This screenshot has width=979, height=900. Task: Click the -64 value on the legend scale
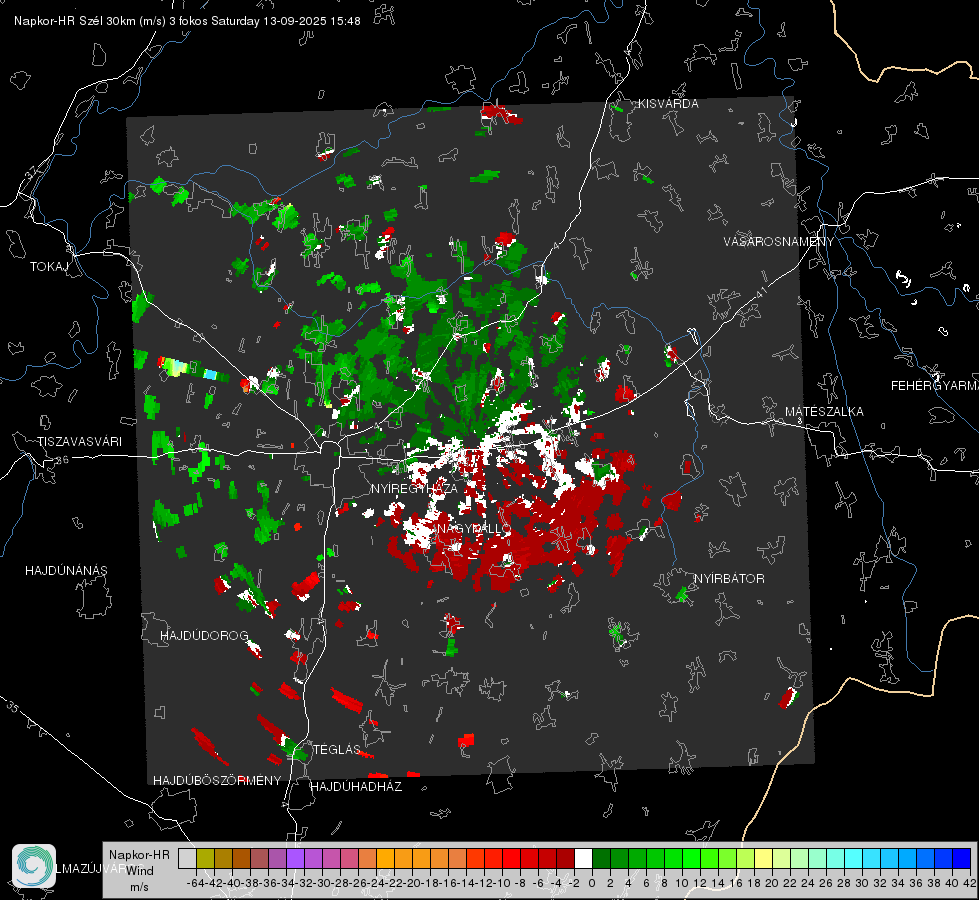(x=196, y=883)
